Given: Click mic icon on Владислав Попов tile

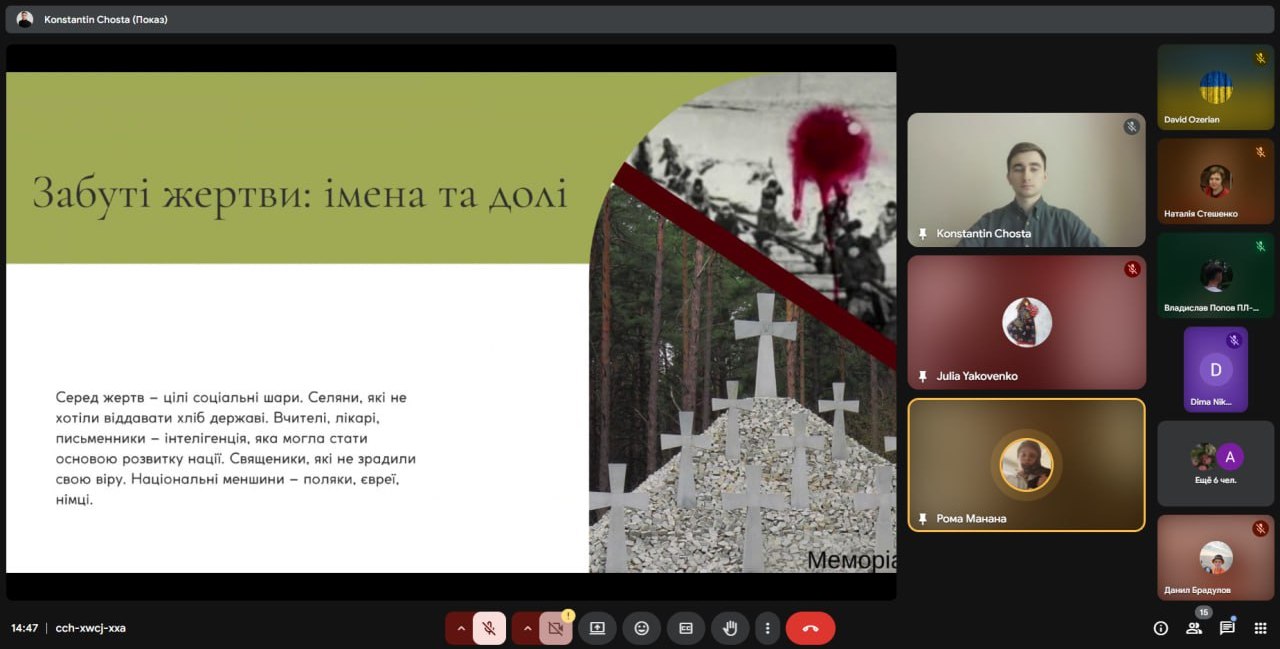Looking at the screenshot, I should (x=1260, y=246).
